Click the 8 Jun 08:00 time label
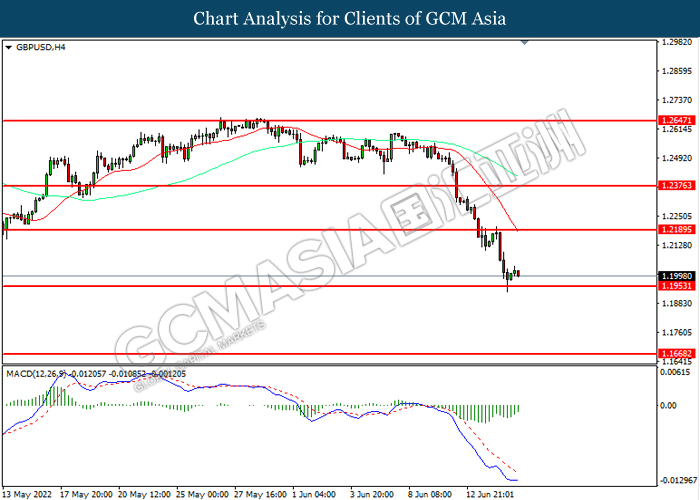Viewport: 700px width, 500px height. tap(430, 495)
